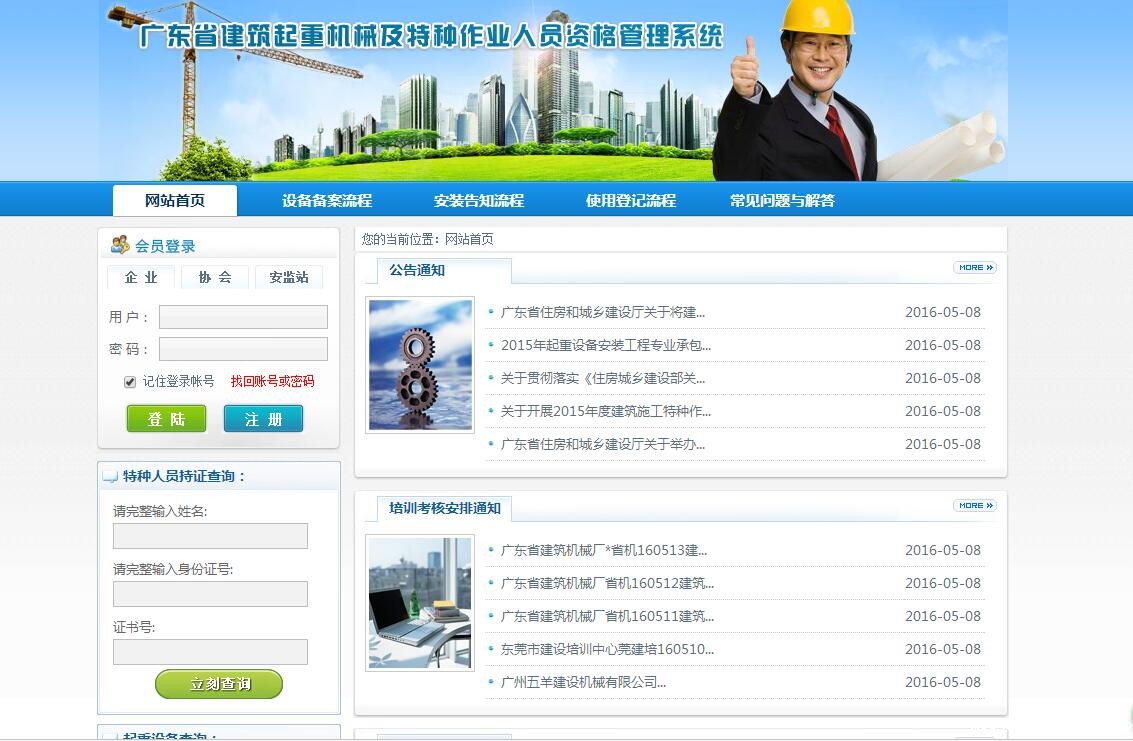
Task: Open MORE link in 公告通知 section
Action: [974, 268]
